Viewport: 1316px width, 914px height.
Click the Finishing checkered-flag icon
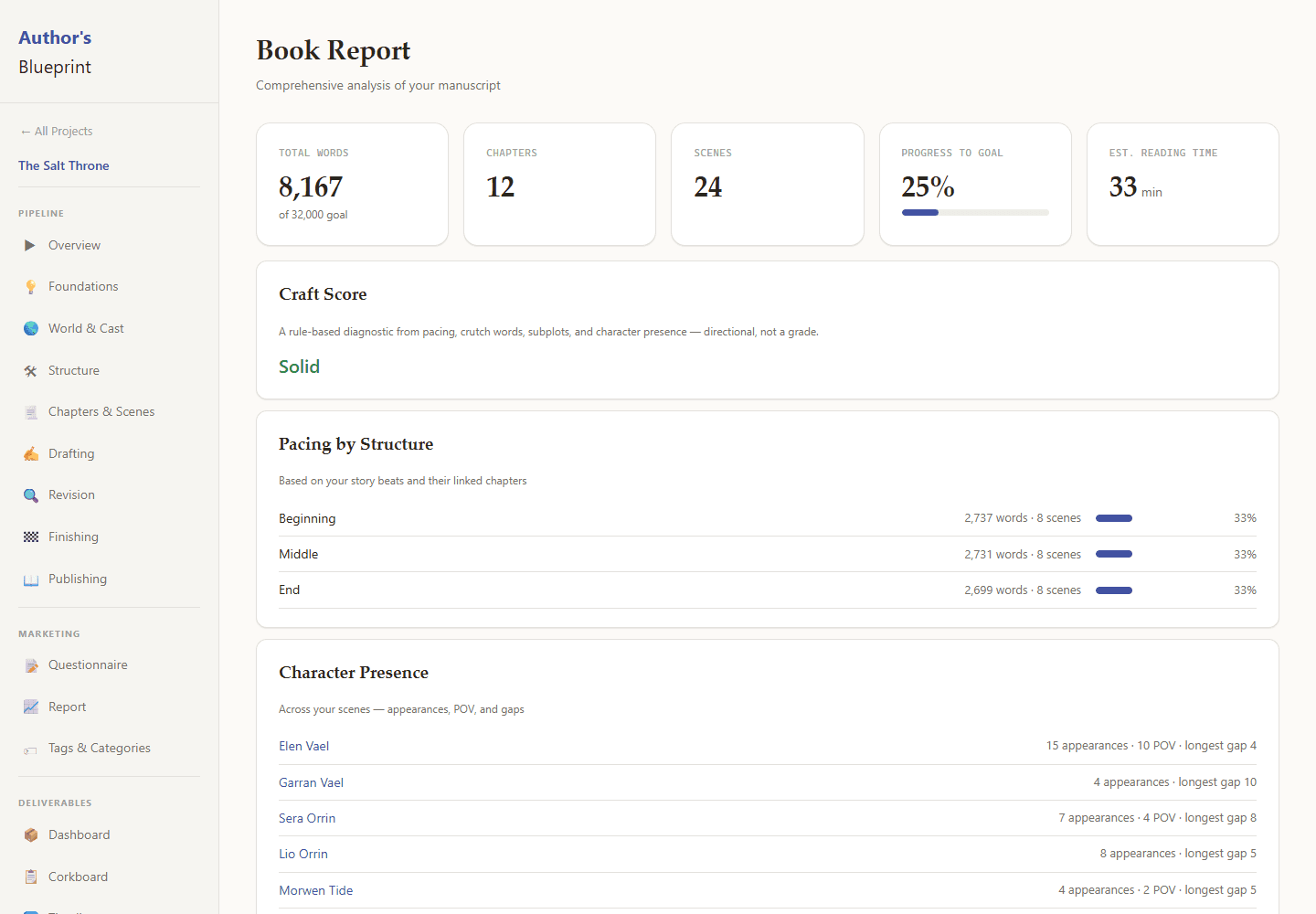30,537
